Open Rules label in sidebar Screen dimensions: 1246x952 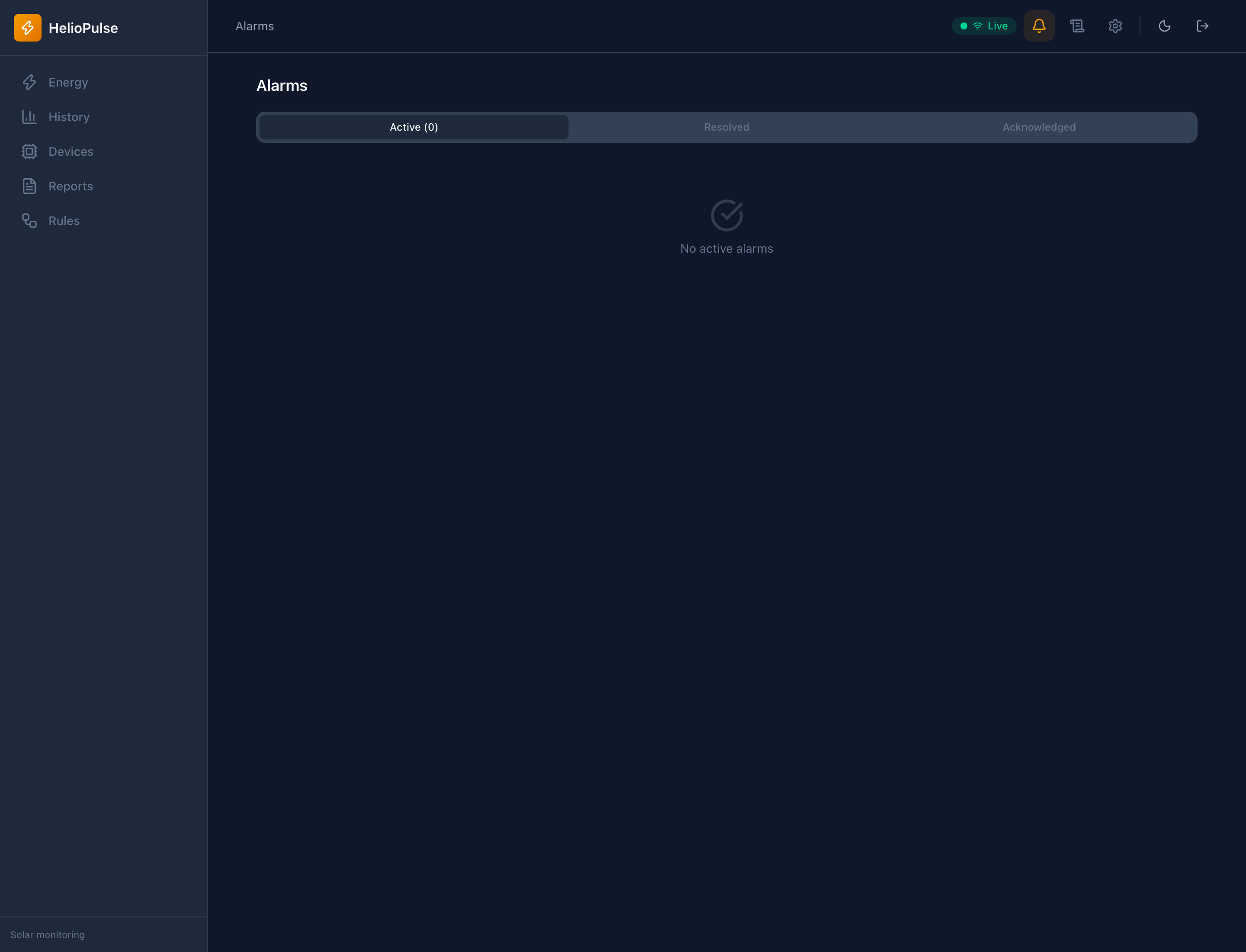coord(64,220)
